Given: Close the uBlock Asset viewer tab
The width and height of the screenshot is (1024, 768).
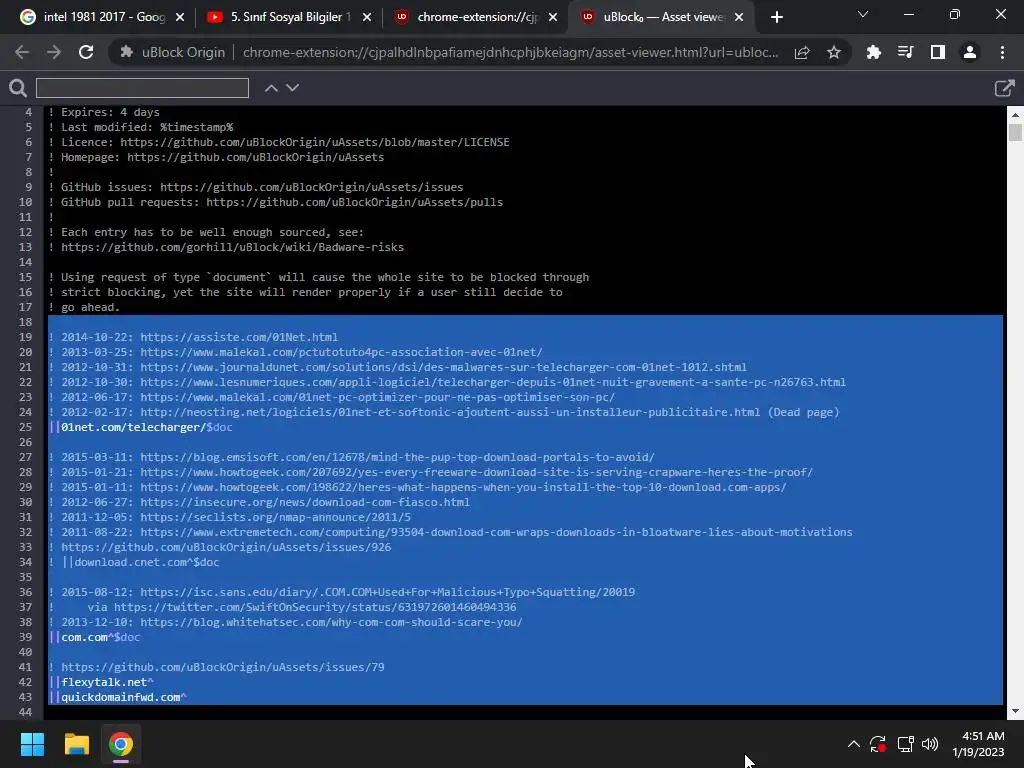Looking at the screenshot, I should pyautogui.click(x=739, y=17).
